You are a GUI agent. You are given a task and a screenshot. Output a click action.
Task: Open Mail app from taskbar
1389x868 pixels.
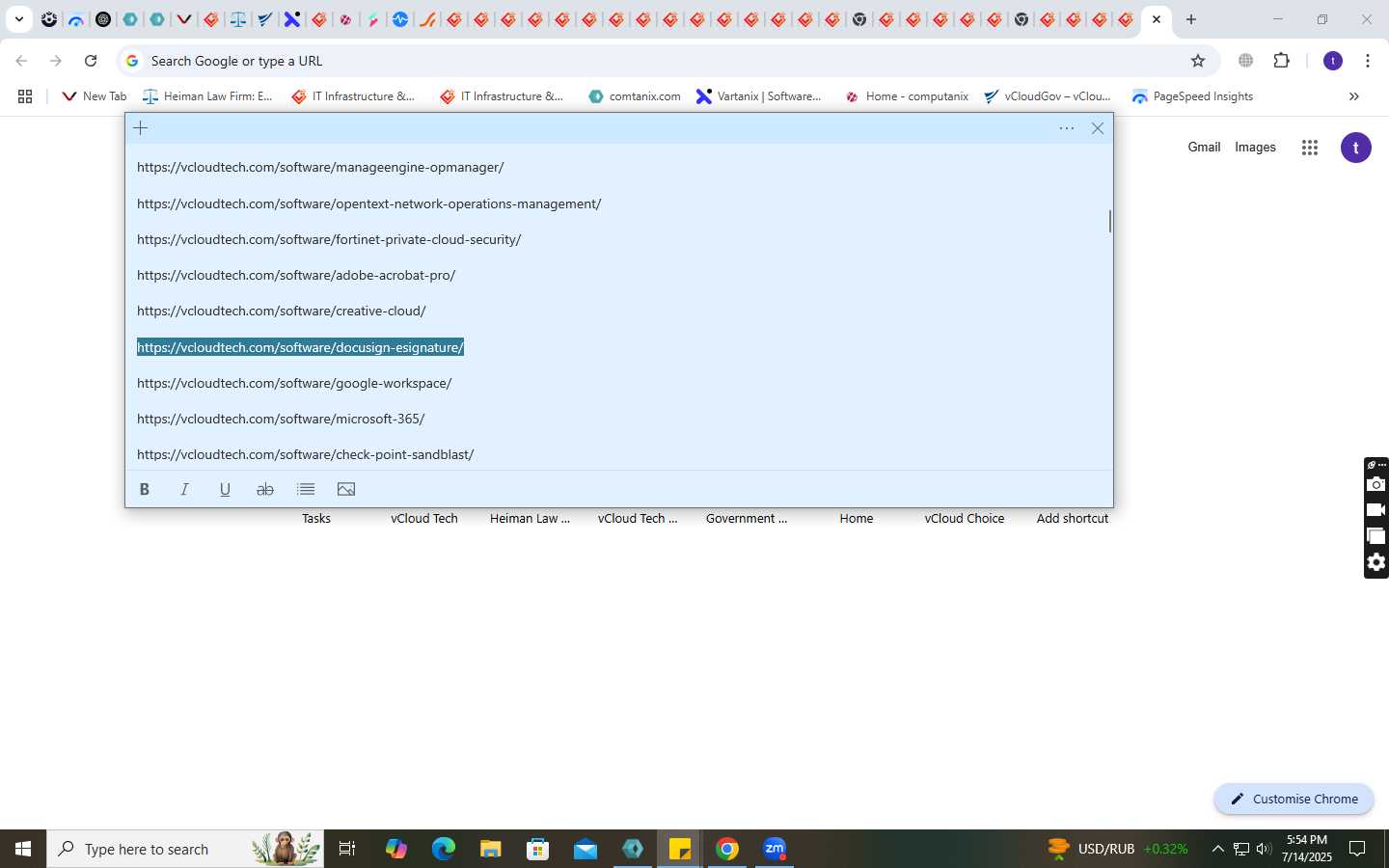click(585, 849)
